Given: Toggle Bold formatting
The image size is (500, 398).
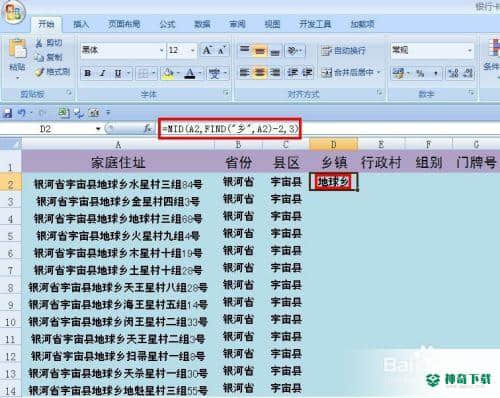Looking at the screenshot, I should (x=87, y=73).
